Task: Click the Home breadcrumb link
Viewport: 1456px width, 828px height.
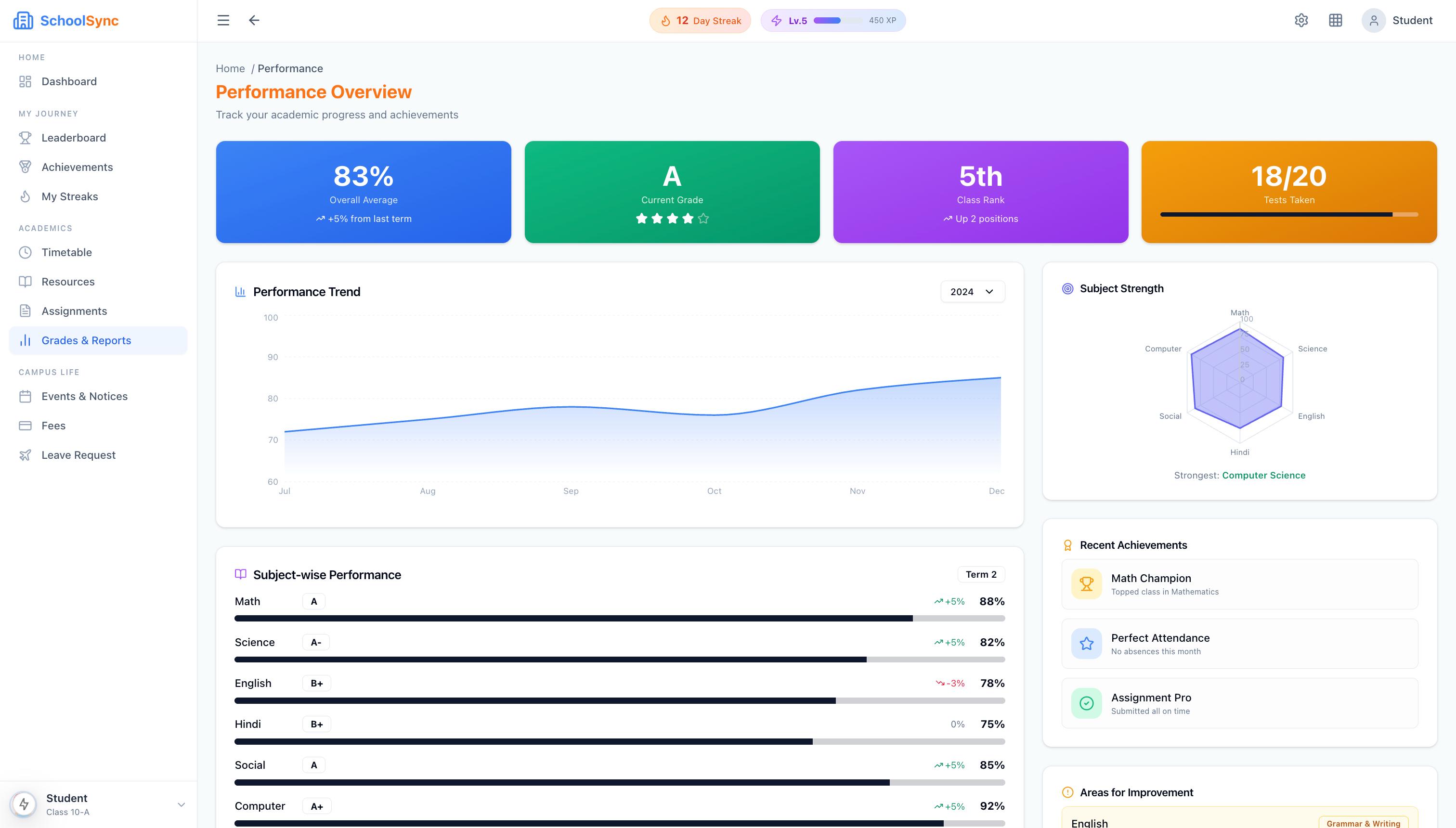Action: pyautogui.click(x=230, y=69)
